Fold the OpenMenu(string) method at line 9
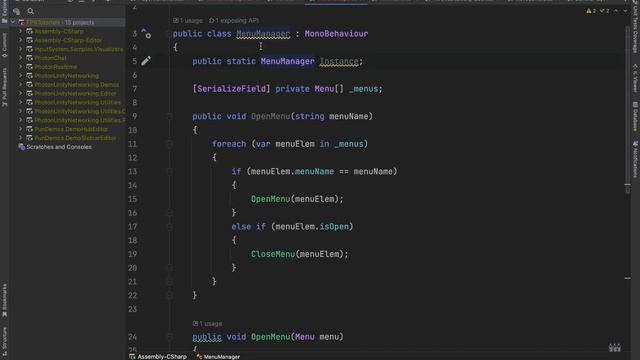The image size is (640, 360). pyautogui.click(x=169, y=116)
